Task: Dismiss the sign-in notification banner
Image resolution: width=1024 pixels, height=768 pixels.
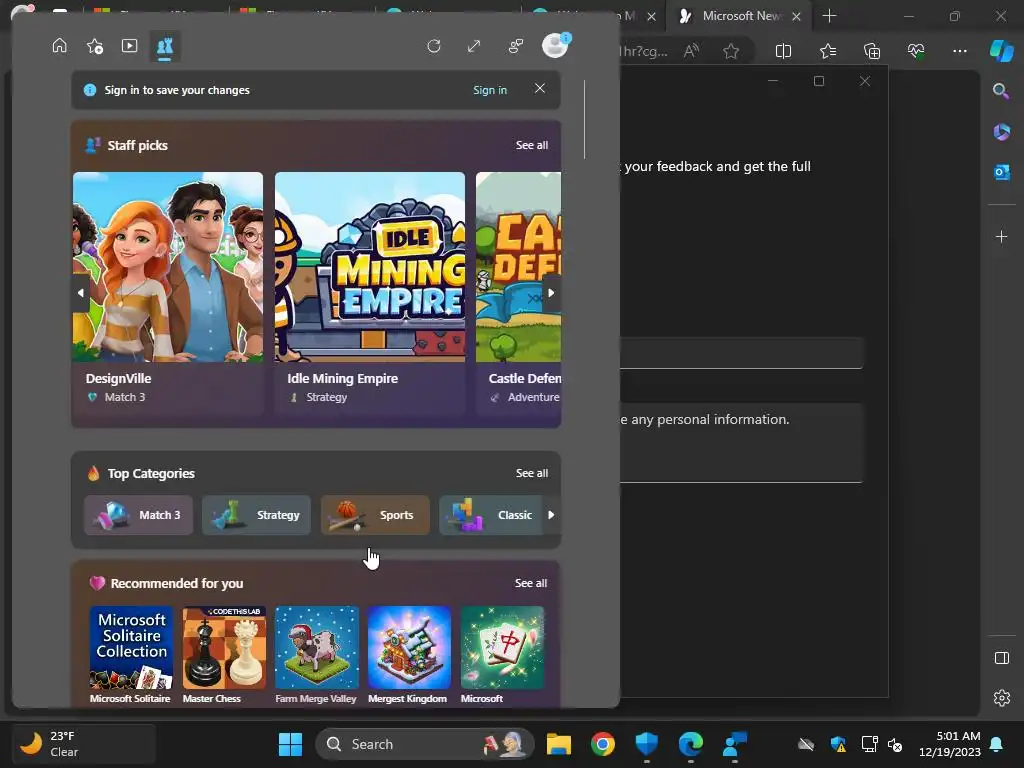Action: click(539, 88)
